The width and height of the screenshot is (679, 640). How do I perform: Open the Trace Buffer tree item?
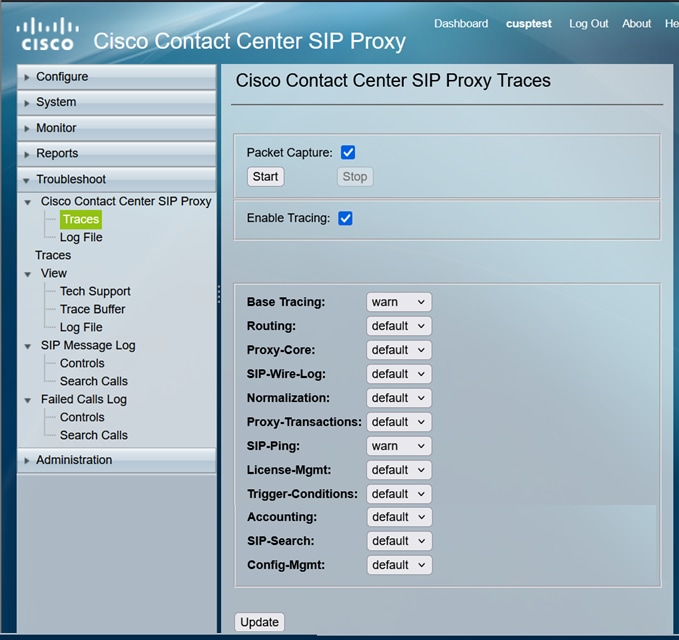click(93, 309)
